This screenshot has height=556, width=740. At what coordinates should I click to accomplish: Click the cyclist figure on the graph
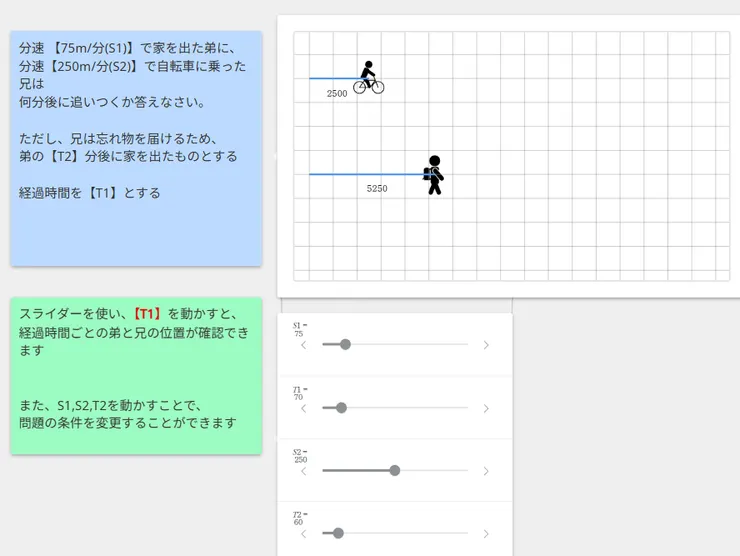point(368,78)
